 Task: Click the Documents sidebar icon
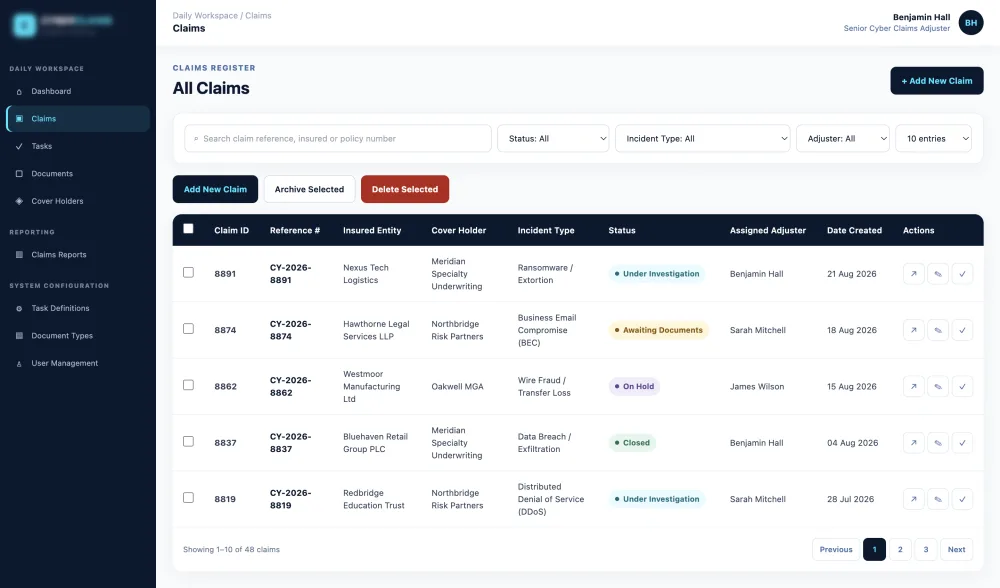click(x=19, y=173)
